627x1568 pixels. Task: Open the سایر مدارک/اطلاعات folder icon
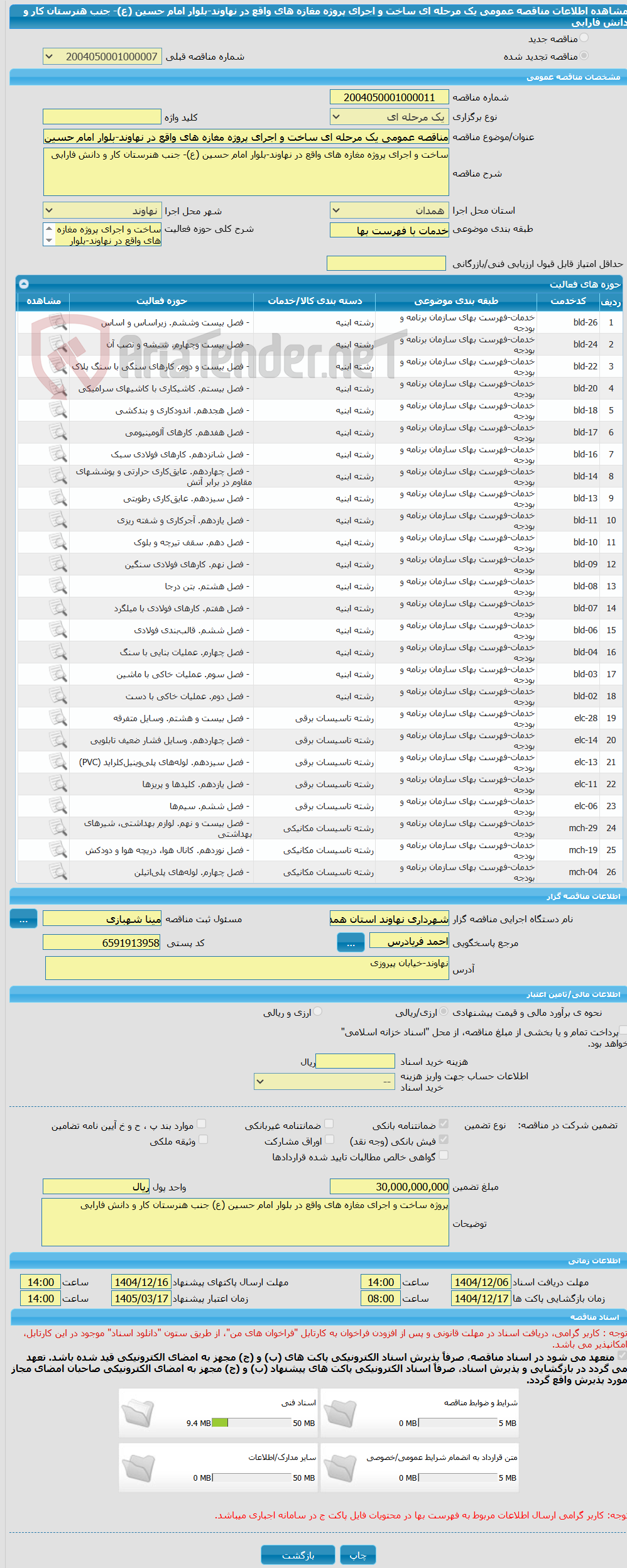click(138, 1468)
